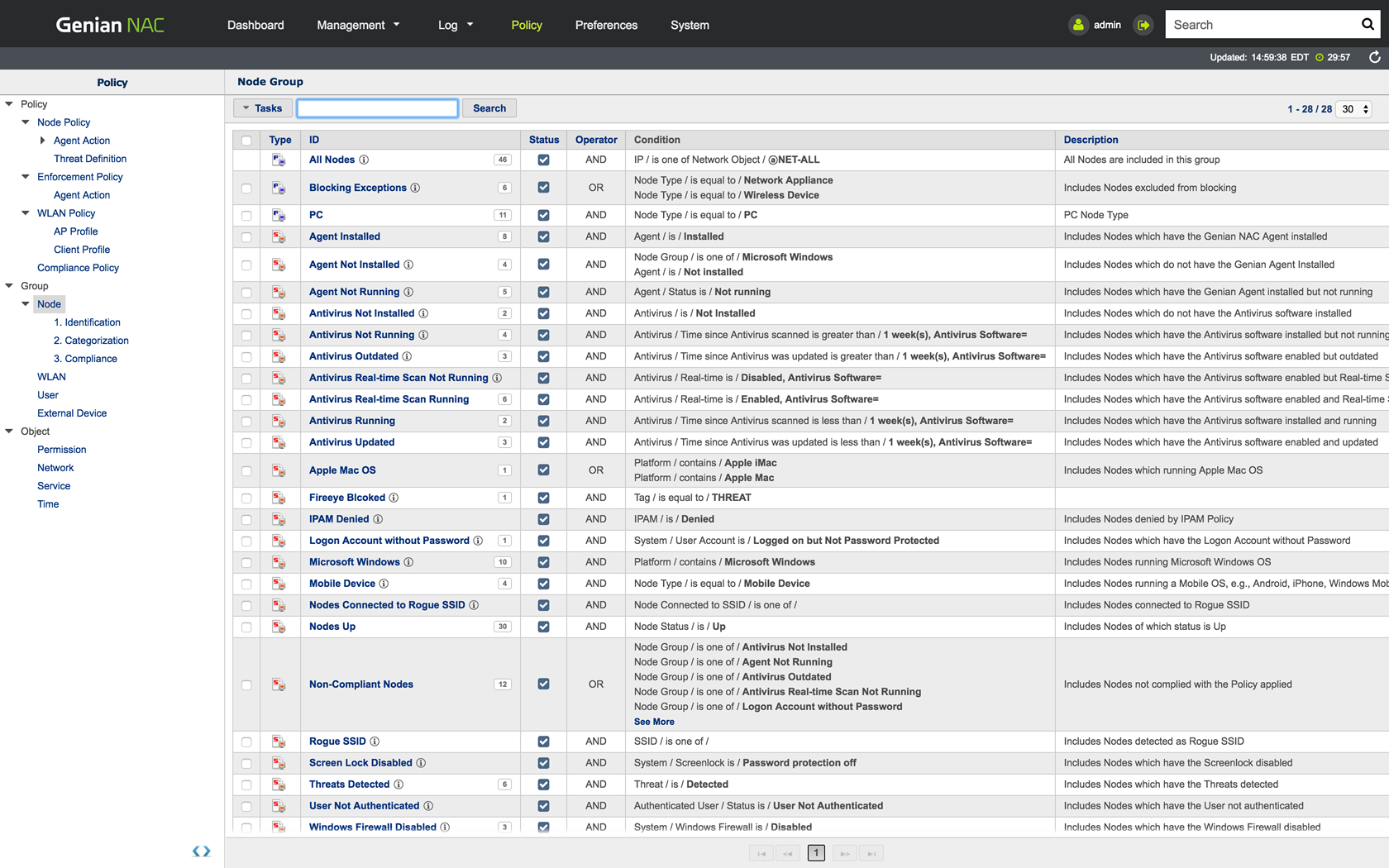Viewport: 1389px width, 868px height.
Task: Click the info icon beside Threats Detected
Action: 399,784
